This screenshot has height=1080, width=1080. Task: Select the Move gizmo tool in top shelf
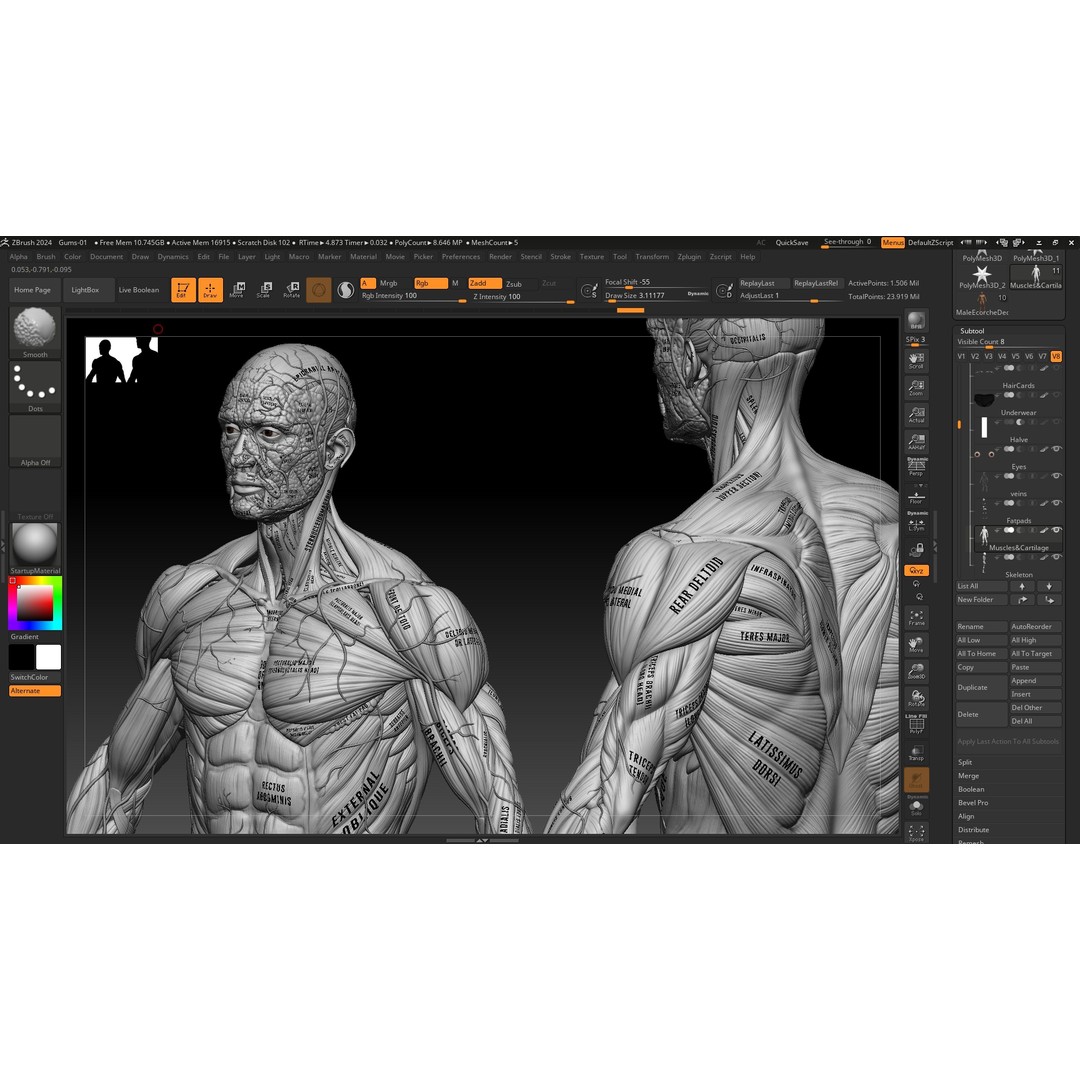coord(237,290)
